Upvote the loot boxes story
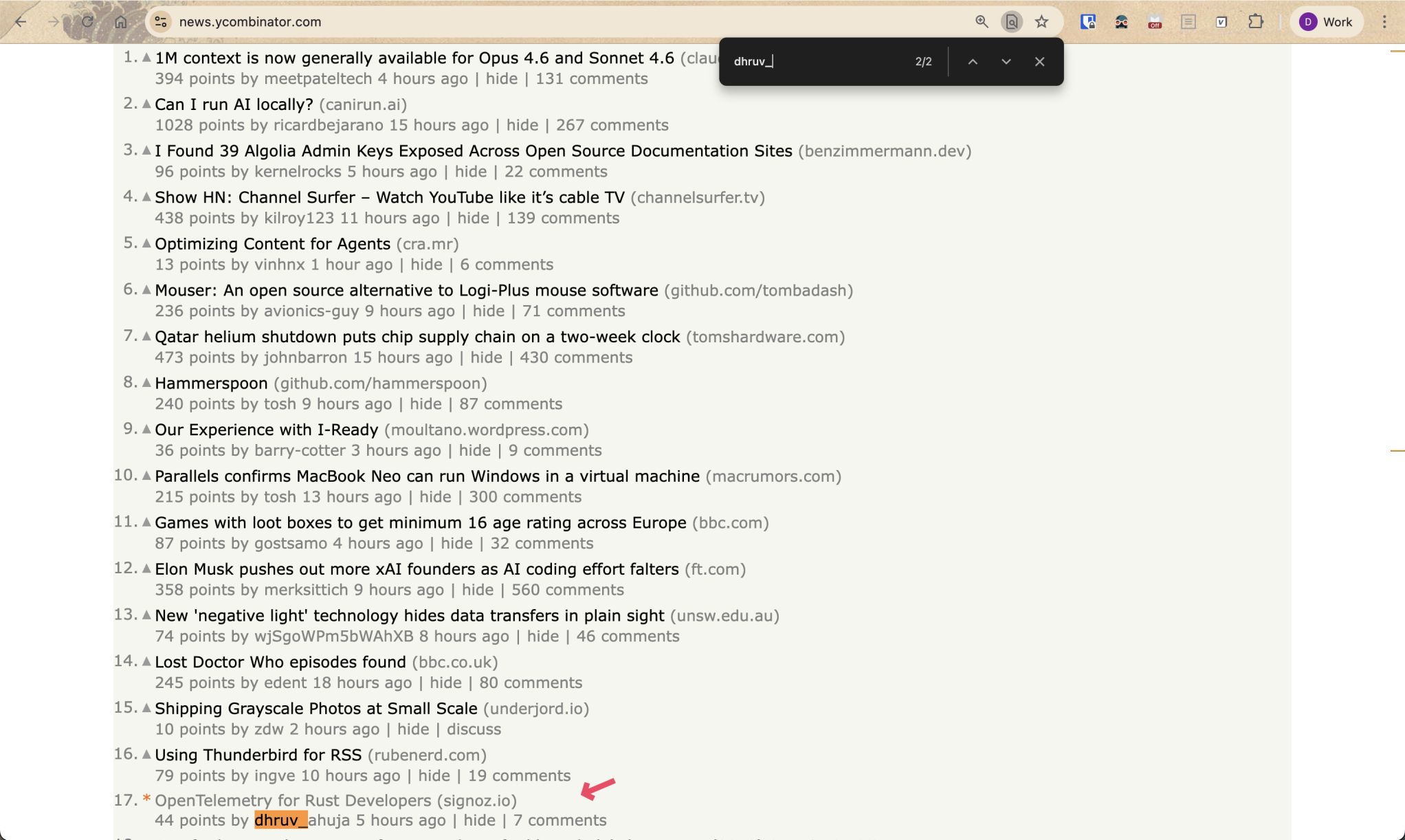The width and height of the screenshot is (1405, 840). coord(146,522)
